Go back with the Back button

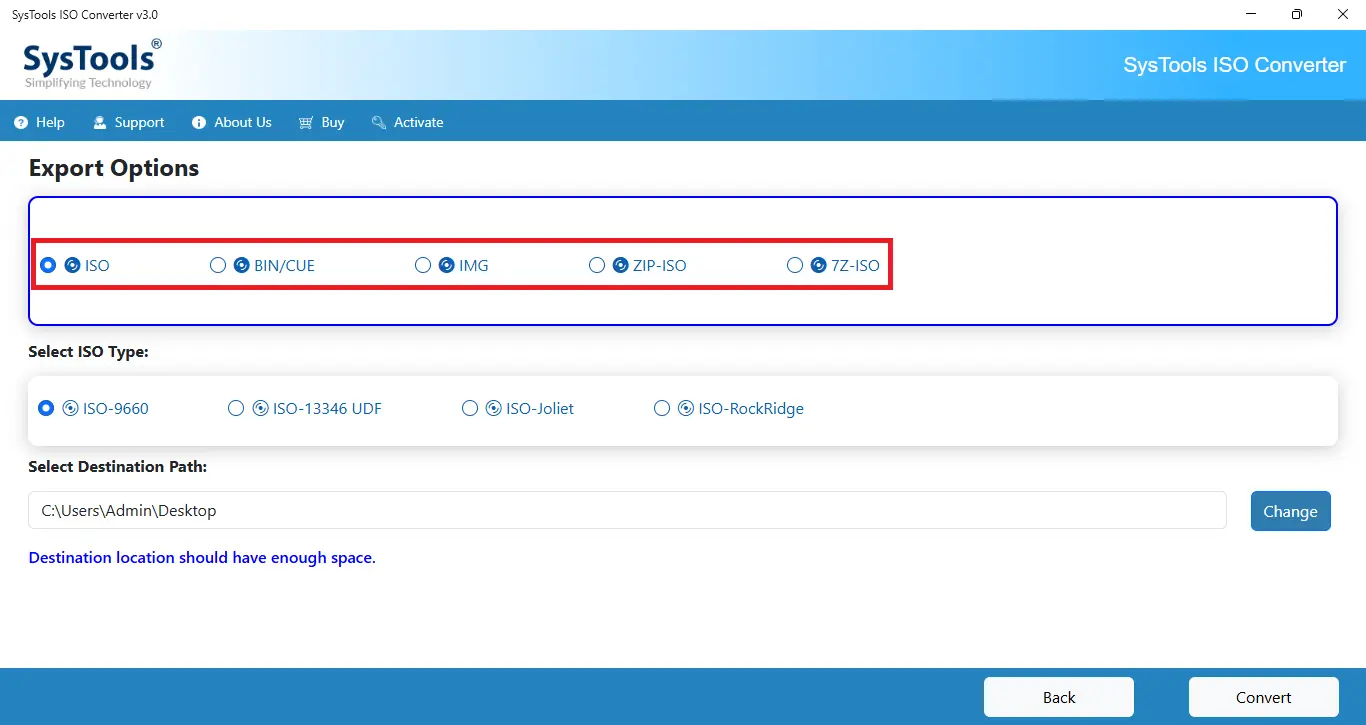tap(1059, 697)
